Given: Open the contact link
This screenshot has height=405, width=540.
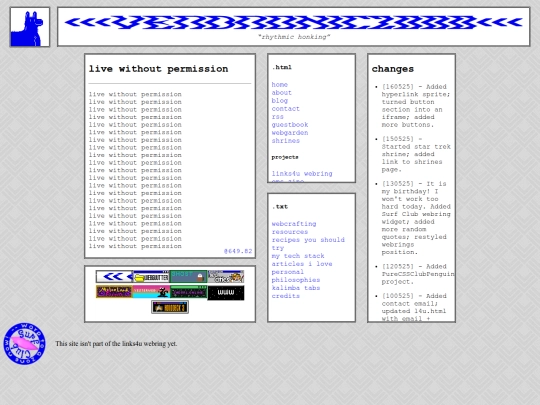Looking at the screenshot, I should tap(285, 108).
